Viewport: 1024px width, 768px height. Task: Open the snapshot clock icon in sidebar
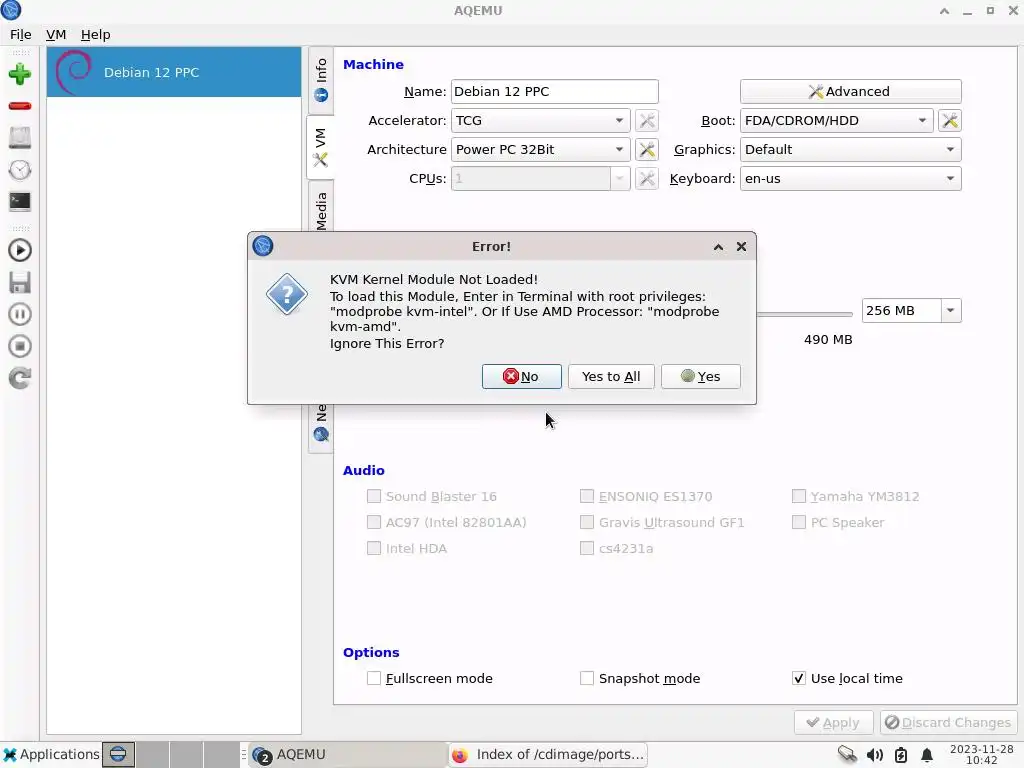click(x=20, y=170)
